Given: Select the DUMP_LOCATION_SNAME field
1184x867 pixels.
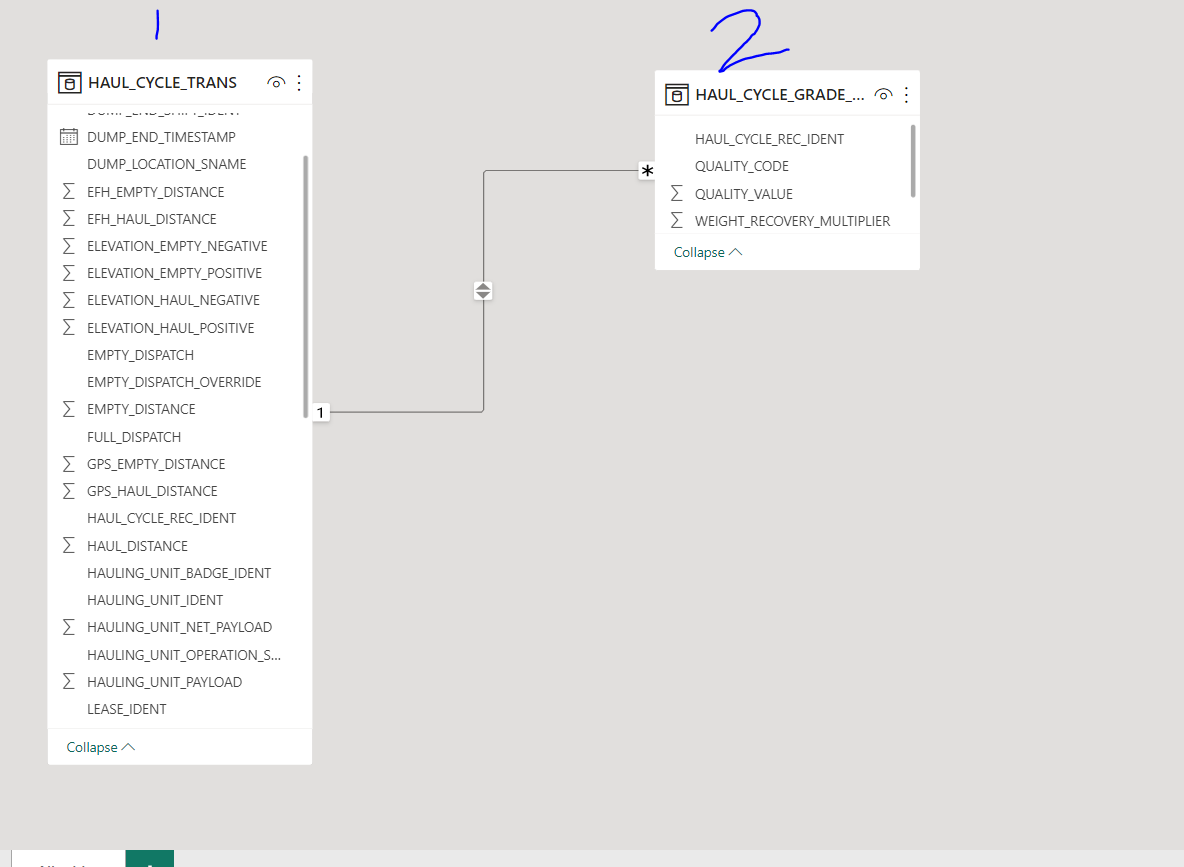Looking at the screenshot, I should [167, 164].
